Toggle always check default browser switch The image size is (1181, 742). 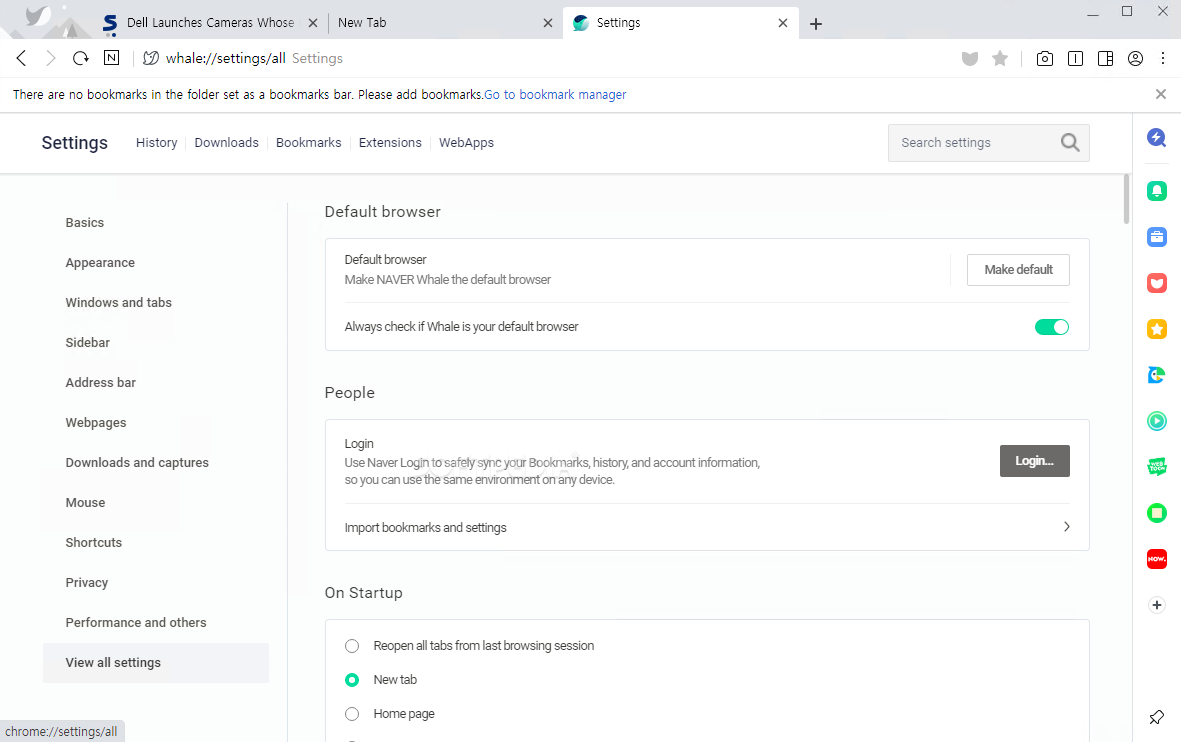pyautogui.click(x=1051, y=327)
